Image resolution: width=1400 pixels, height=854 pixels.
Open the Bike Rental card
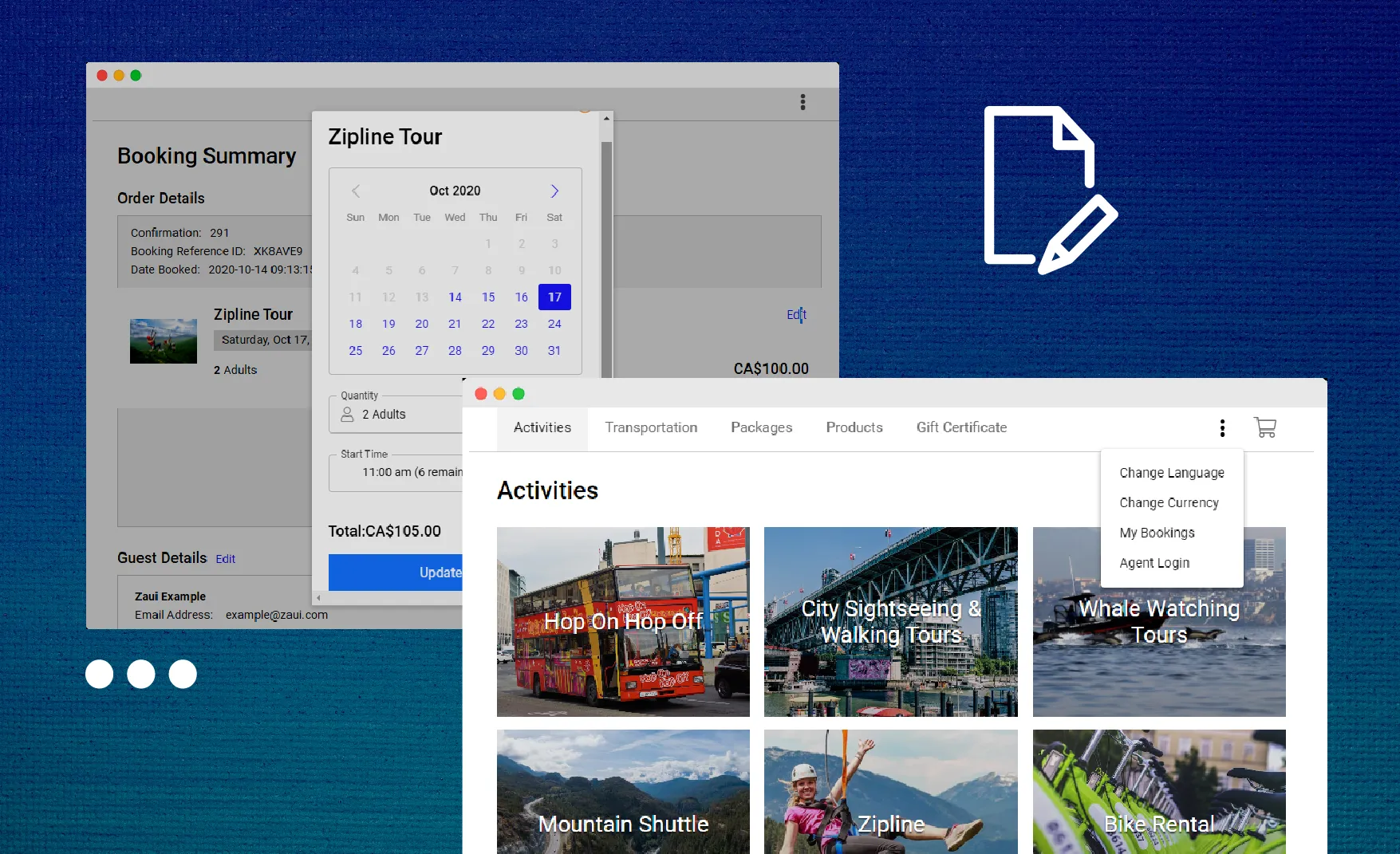[1159, 792]
